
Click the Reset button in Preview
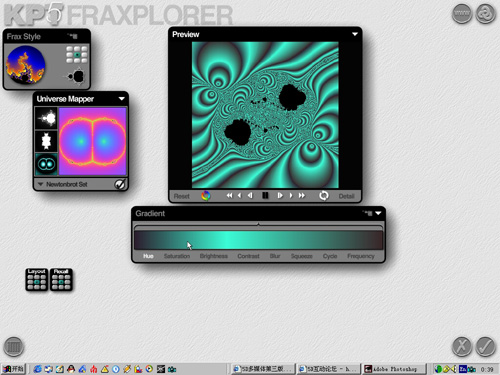click(x=182, y=196)
